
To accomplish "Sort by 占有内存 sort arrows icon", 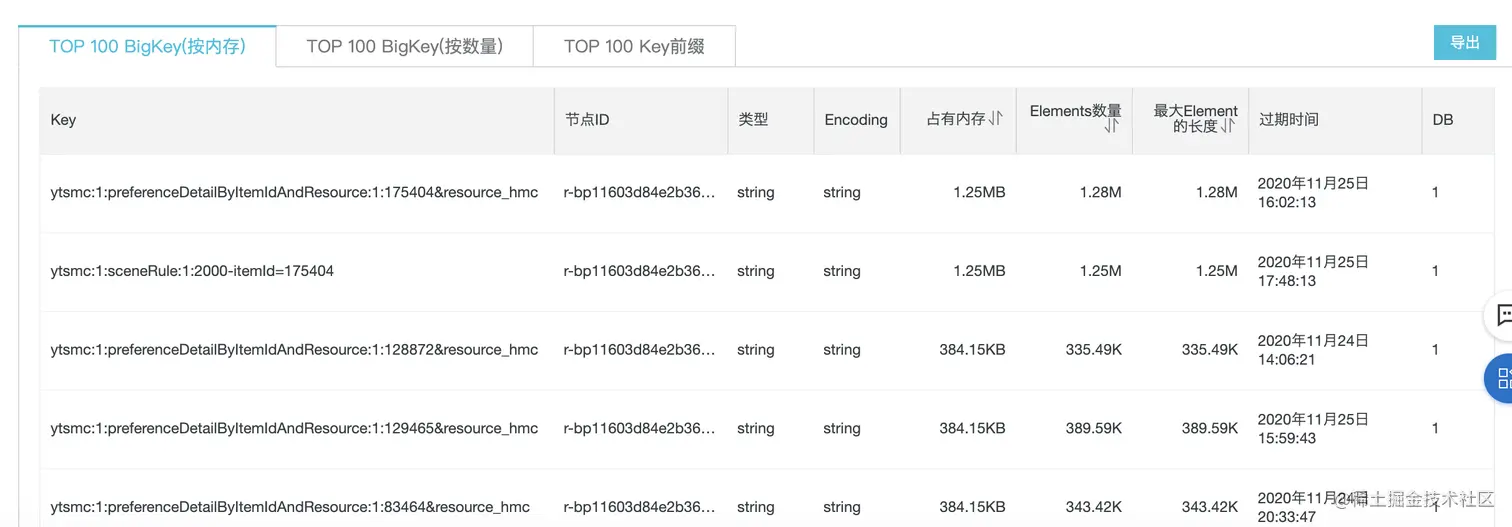I will pos(995,119).
